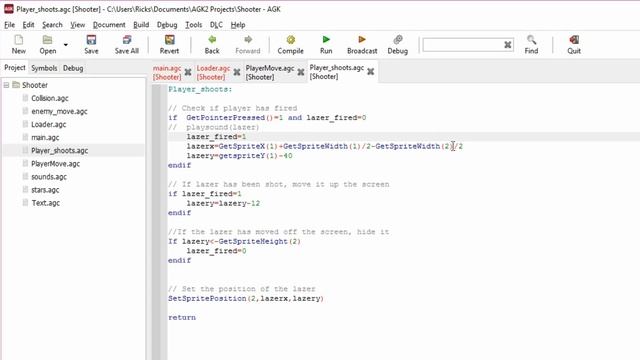Clear the toolbar search field
Screen dimensions: 640x360
[507, 44]
